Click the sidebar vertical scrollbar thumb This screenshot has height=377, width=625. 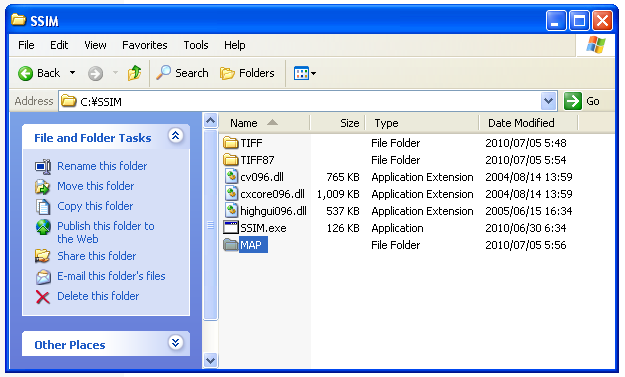click(x=210, y=225)
